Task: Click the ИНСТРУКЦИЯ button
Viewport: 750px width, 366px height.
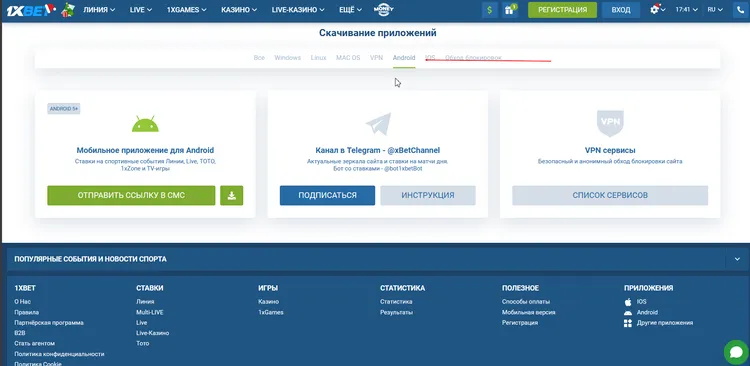Action: (x=428, y=196)
